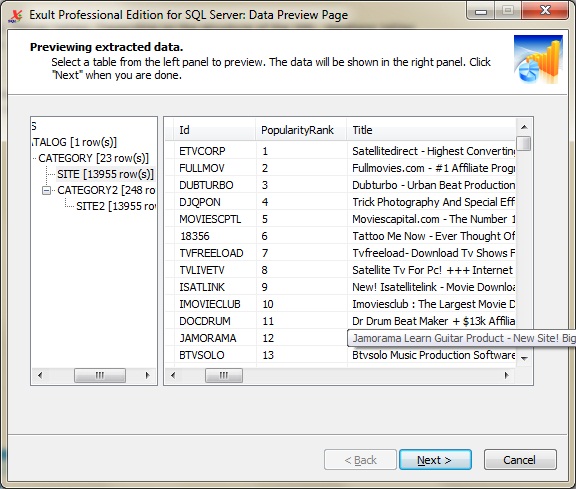The height and width of the screenshot is (489, 576).
Task: Click the Btvsolo Music Production cell
Action: point(432,355)
